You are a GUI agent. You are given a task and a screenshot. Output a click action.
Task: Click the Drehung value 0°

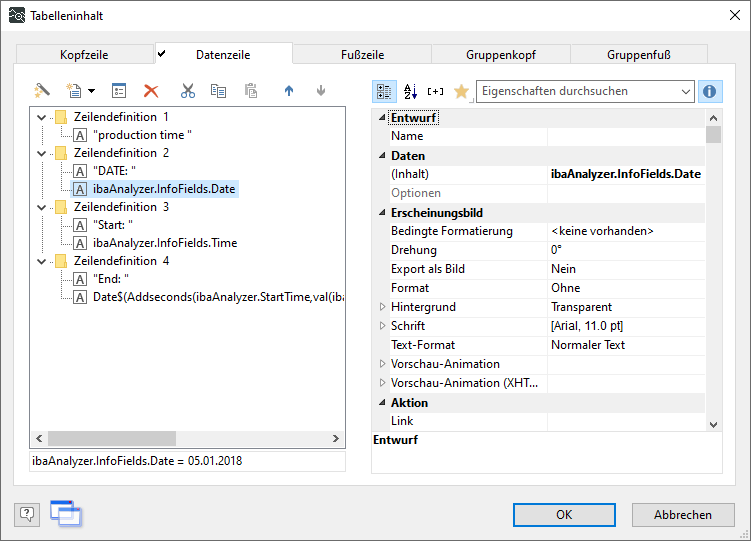(x=626, y=250)
